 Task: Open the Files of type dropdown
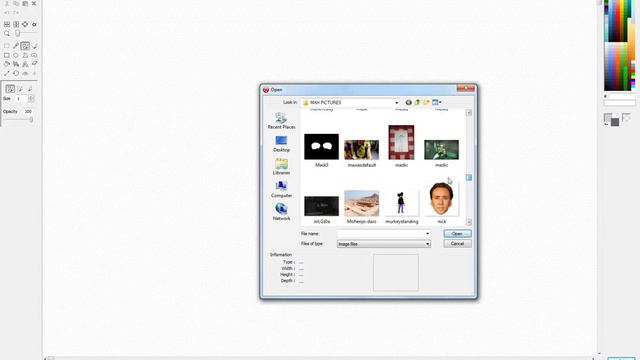[384, 244]
